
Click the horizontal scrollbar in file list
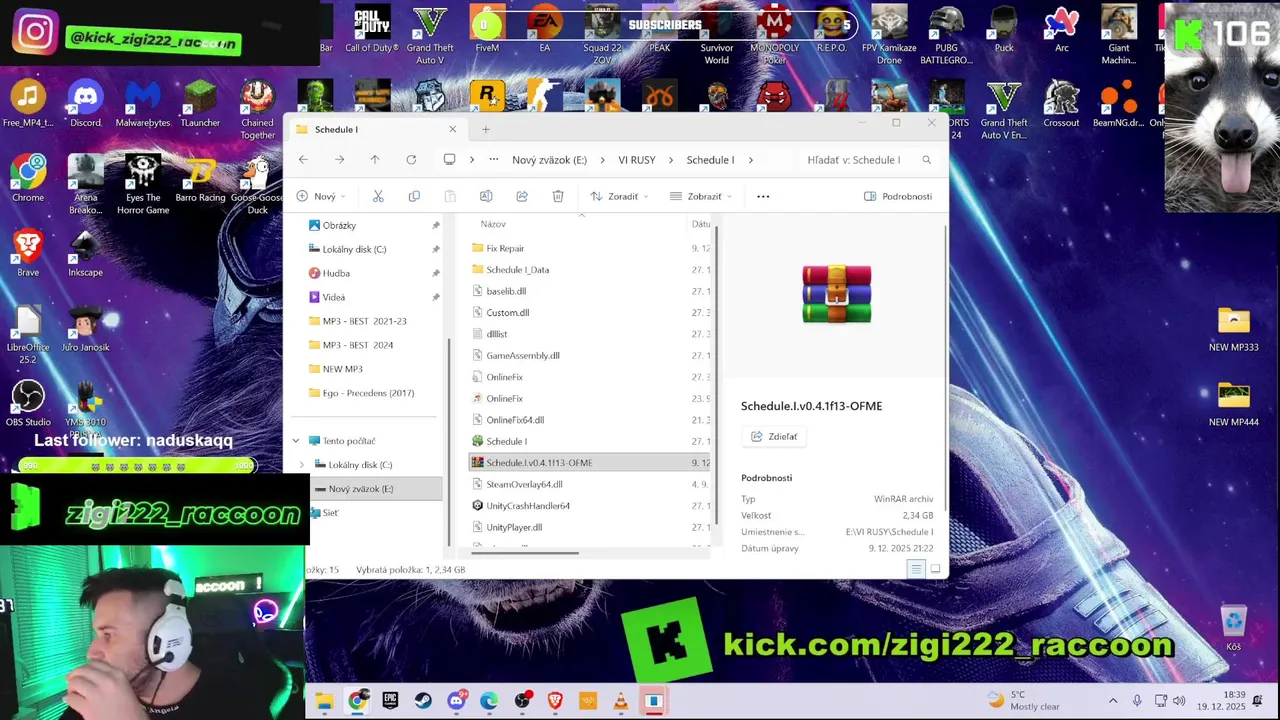coord(525,552)
